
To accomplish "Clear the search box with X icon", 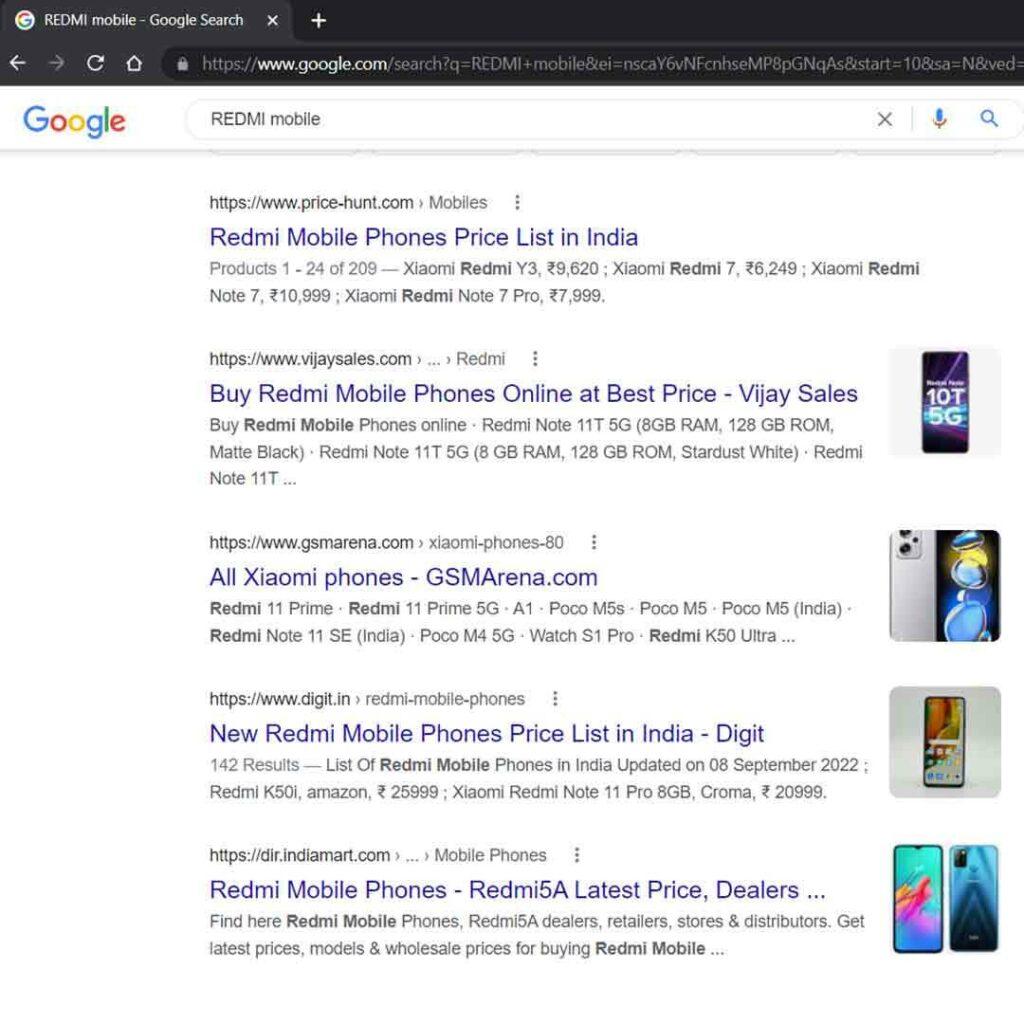I will 884,119.
